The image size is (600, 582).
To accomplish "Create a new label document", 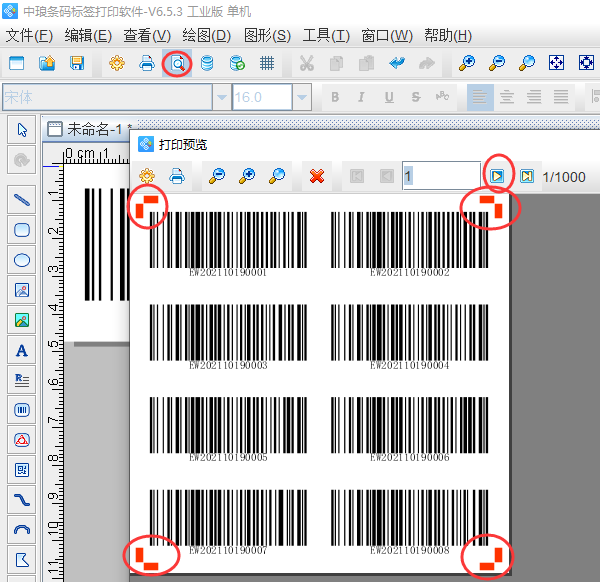I will point(16,63).
